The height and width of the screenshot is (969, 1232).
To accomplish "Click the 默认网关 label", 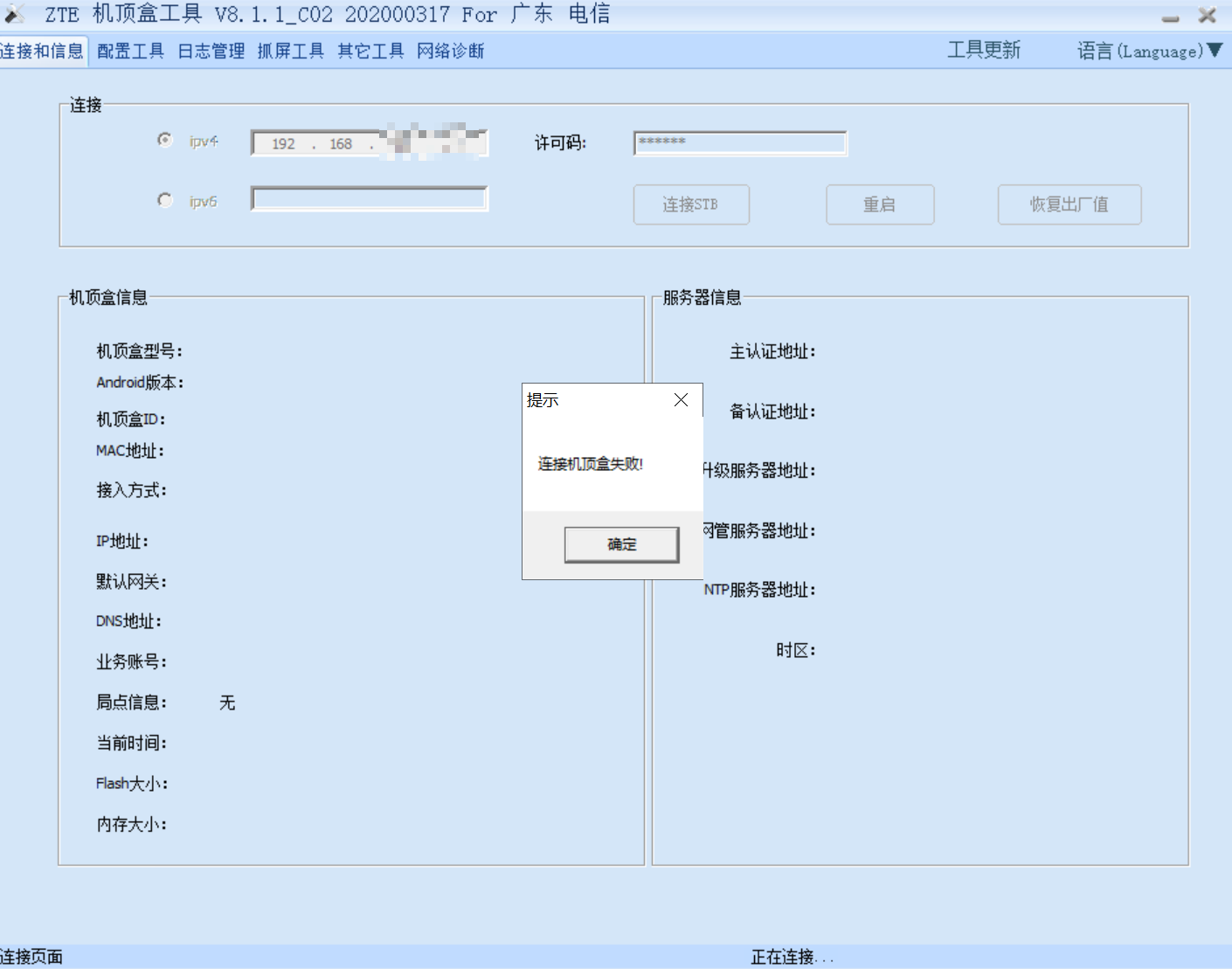I will tap(131, 582).
